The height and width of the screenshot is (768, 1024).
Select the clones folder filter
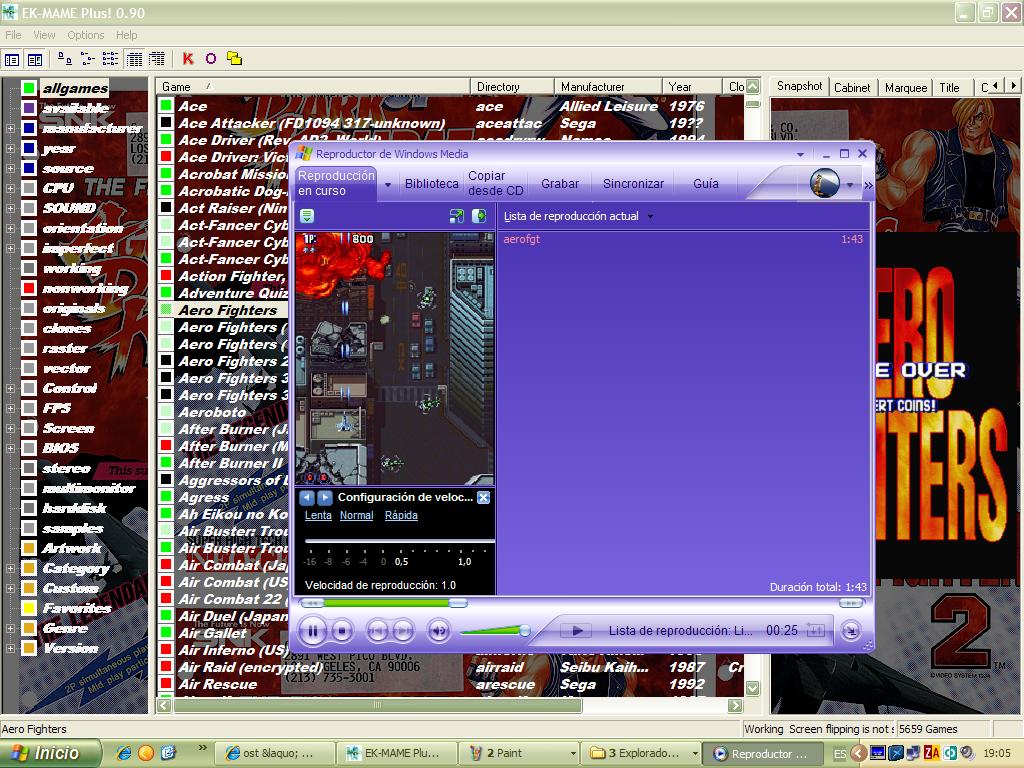[67, 328]
